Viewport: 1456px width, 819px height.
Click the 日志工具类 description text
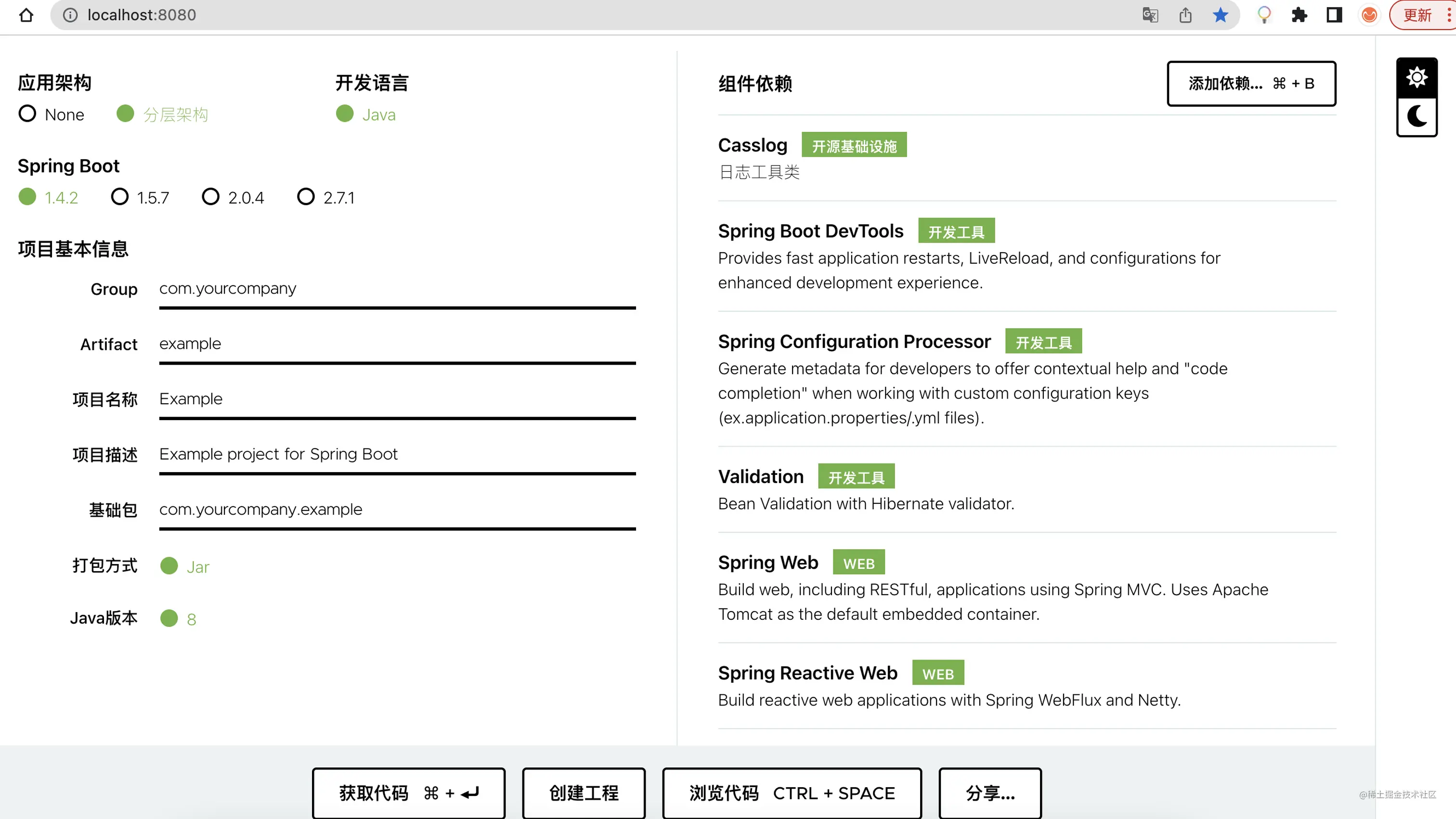(758, 172)
